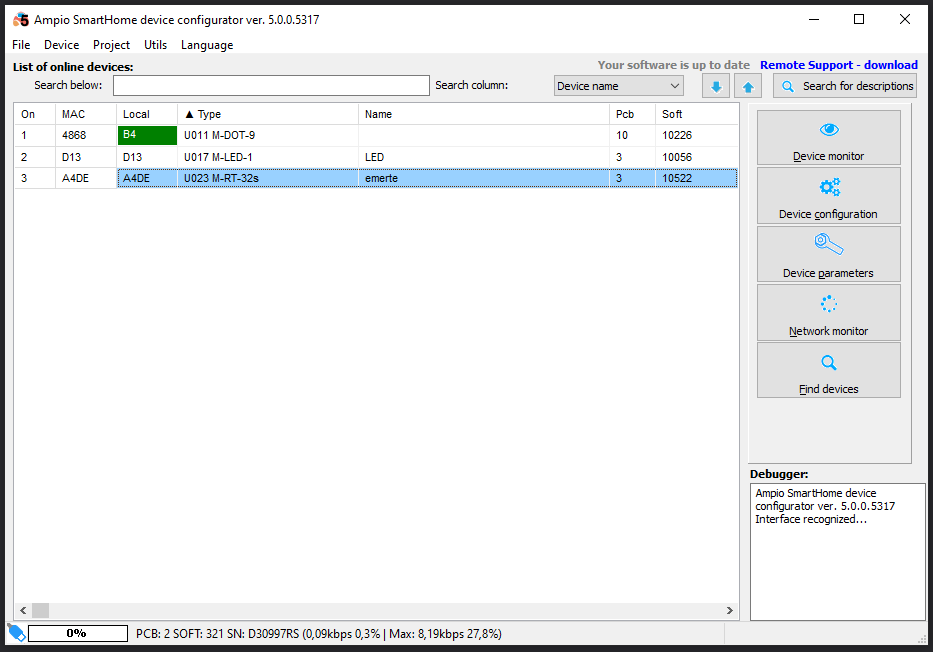This screenshot has width=933, height=652.
Task: Close the Ampio configurator window
Action: [x=904, y=20]
